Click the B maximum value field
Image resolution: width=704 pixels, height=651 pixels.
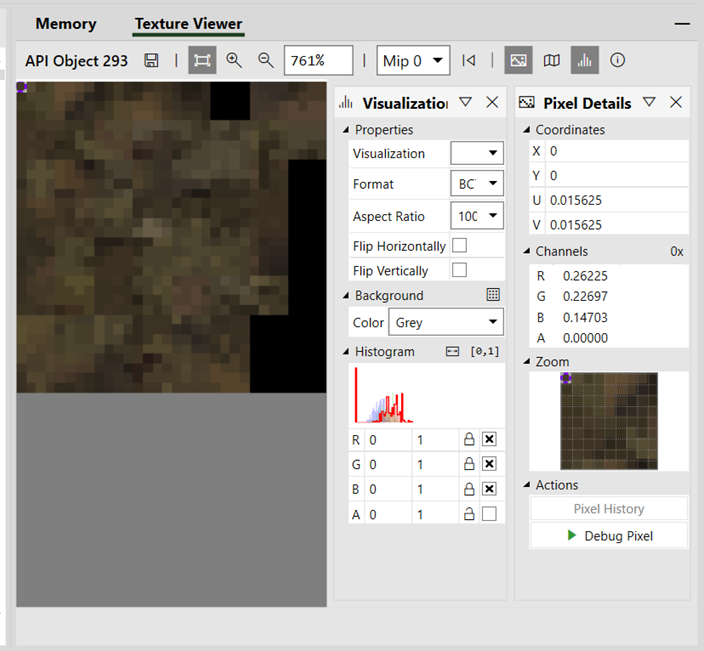click(x=436, y=489)
